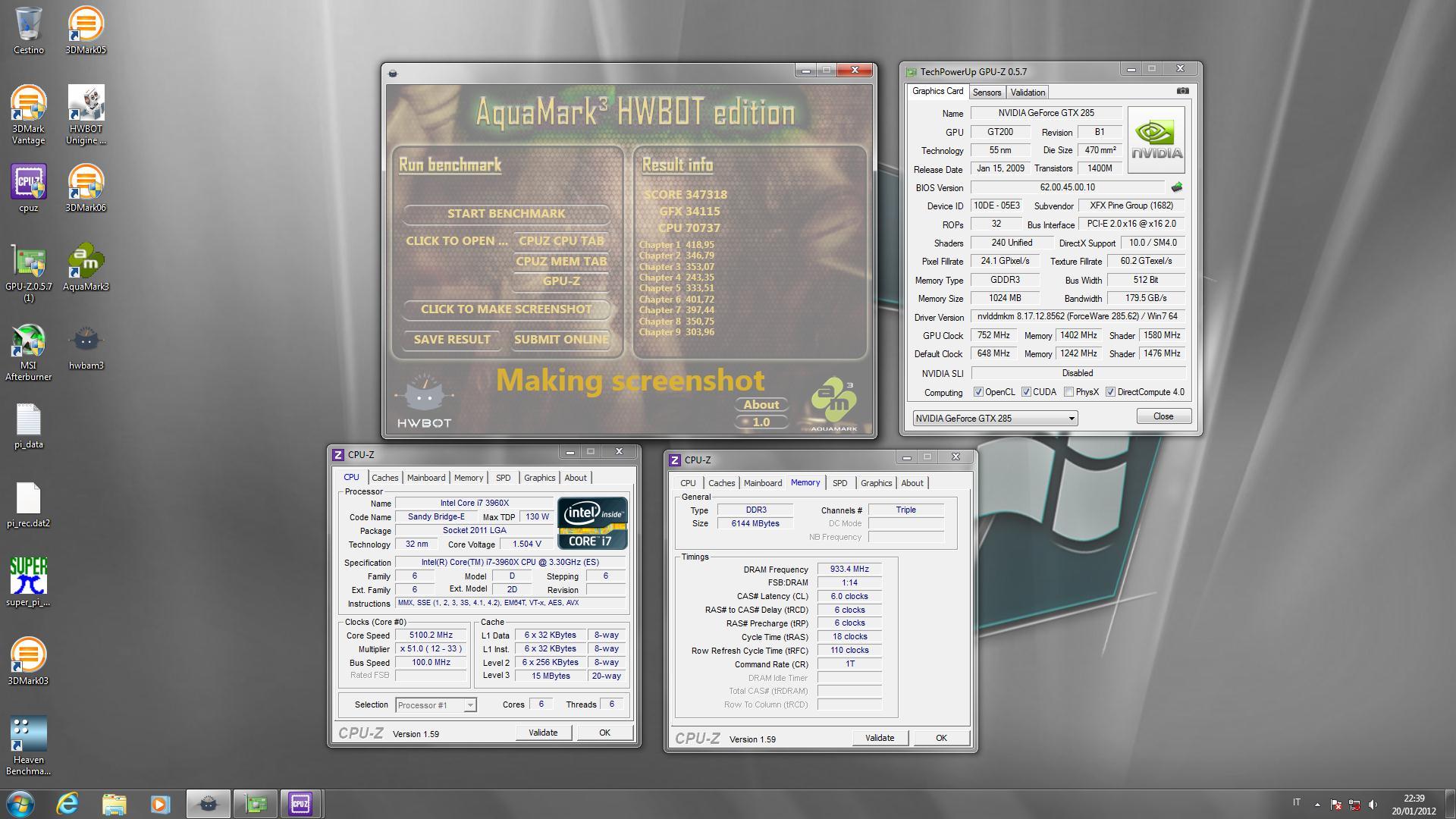Expand the Processor #1 selection dropdown
Screen dimensions: 1456x819
point(469,705)
